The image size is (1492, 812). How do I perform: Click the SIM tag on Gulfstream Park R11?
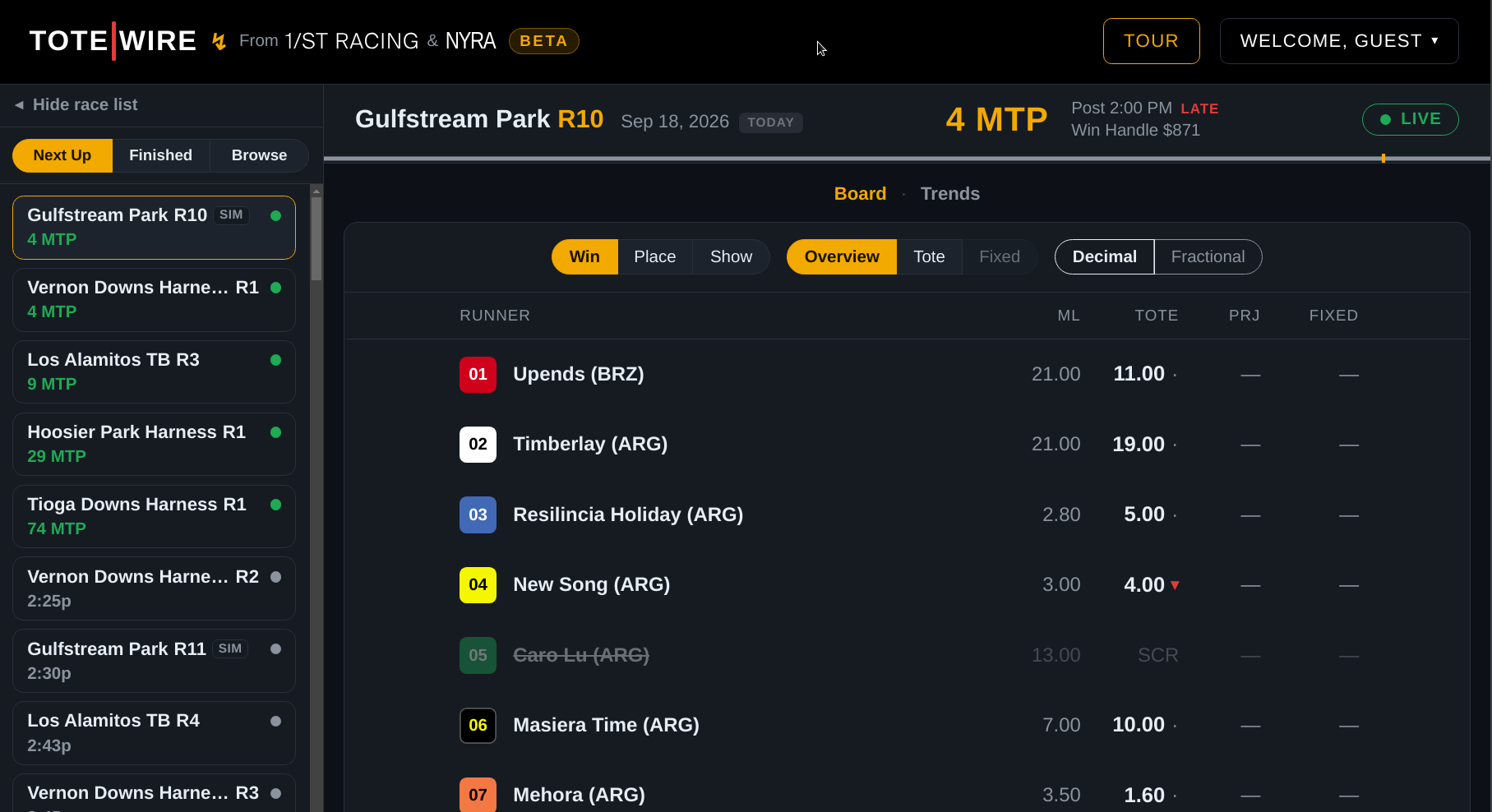(230, 648)
